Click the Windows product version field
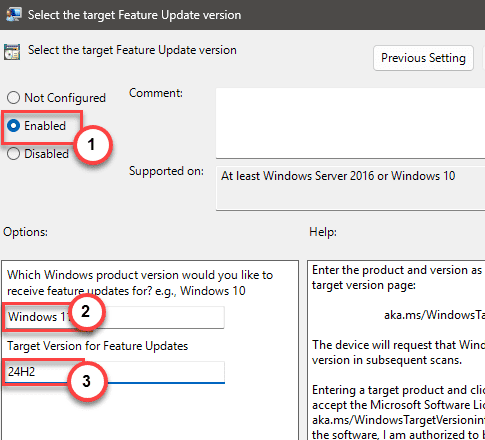Screen dimensions: 485x440 click(x=114, y=317)
